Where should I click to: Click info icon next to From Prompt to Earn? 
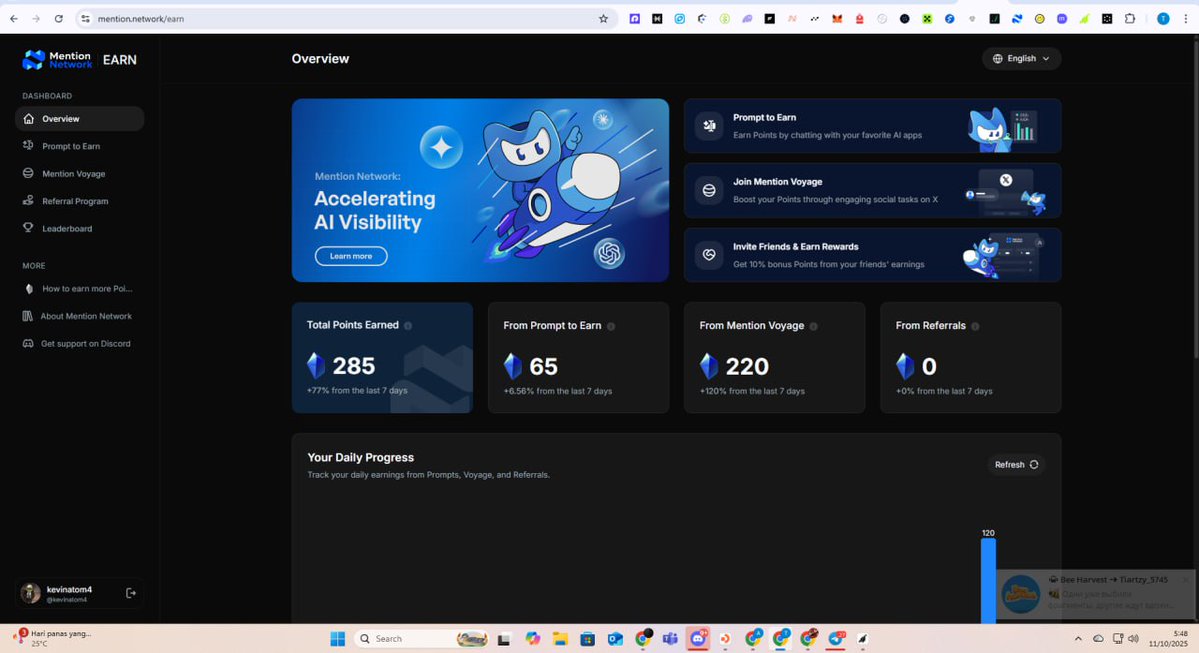point(611,326)
